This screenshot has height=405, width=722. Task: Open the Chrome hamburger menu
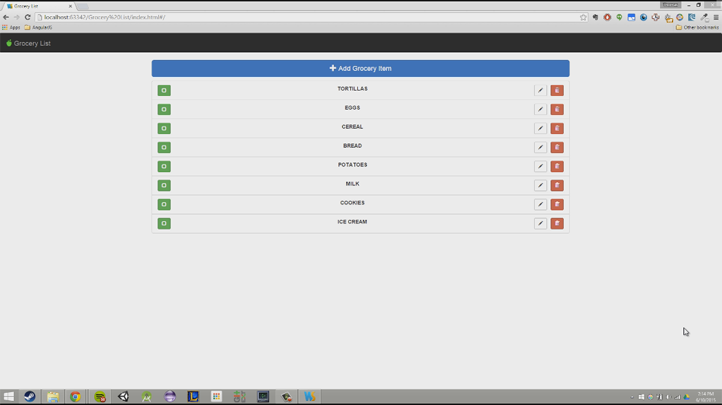[715, 17]
